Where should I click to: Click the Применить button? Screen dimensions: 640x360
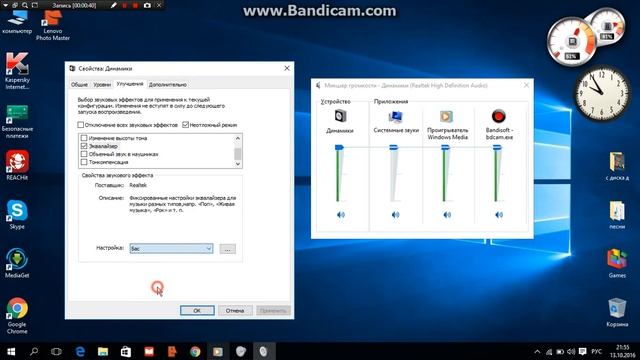click(x=273, y=310)
